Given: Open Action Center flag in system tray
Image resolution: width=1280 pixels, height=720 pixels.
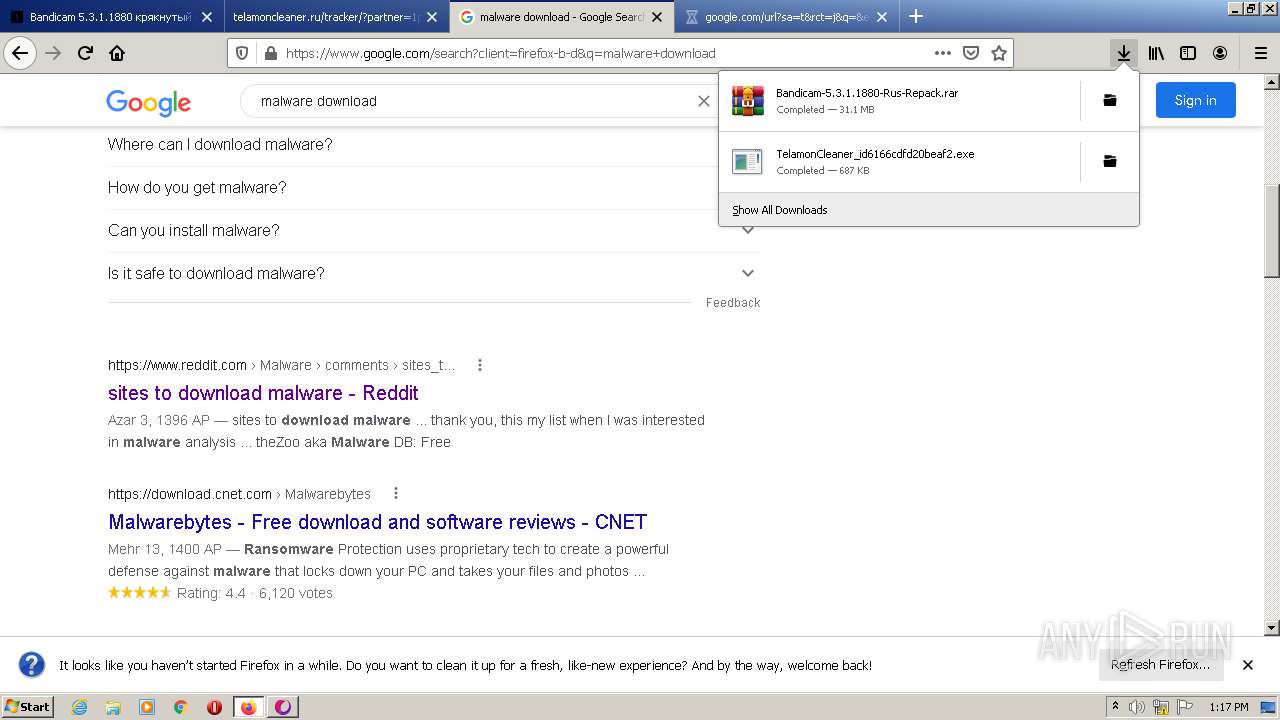Looking at the screenshot, I should 1184,707.
